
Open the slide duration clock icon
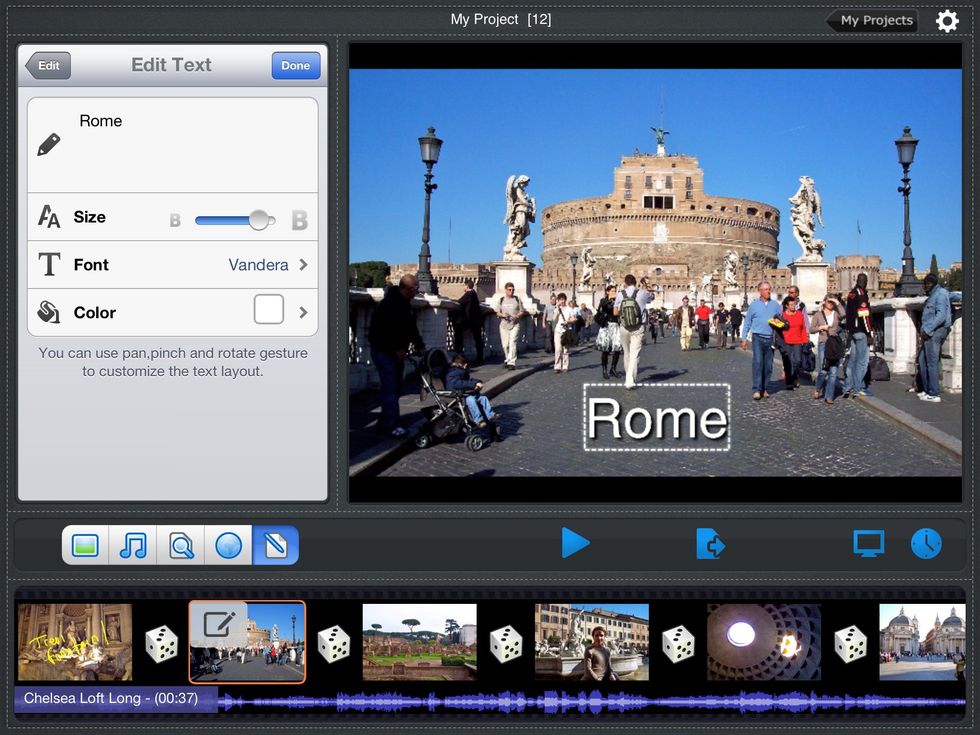coord(927,543)
